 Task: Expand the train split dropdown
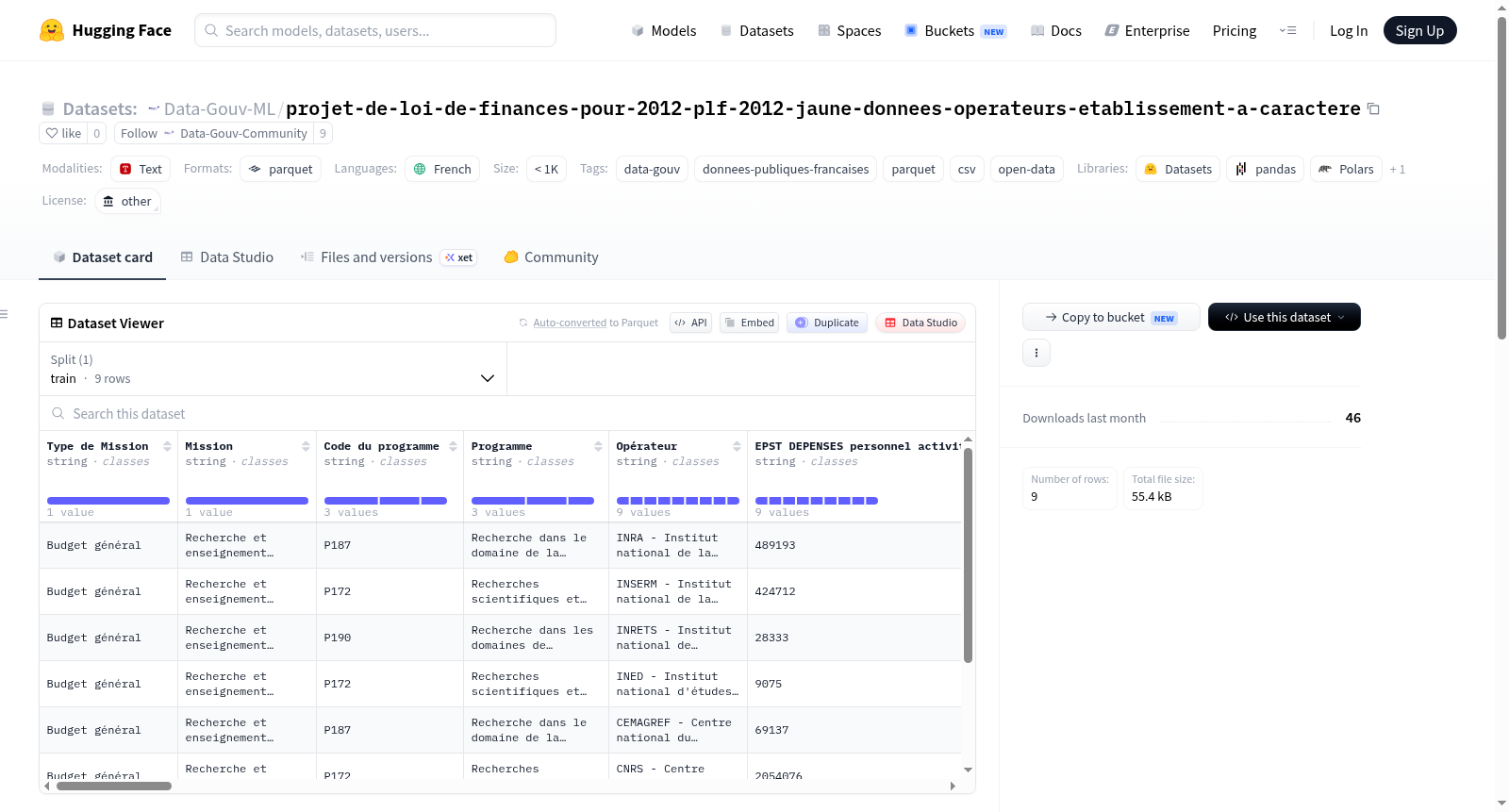pyautogui.click(x=273, y=369)
